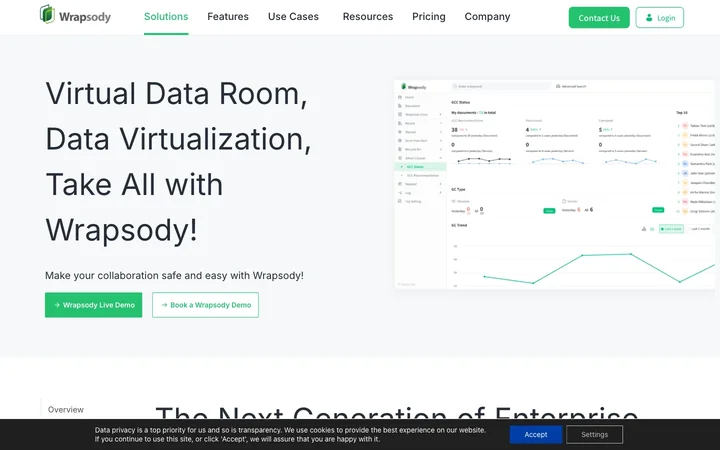Select the 'Last 1 month' trend toggle
720x450 pixels.
coord(698,229)
